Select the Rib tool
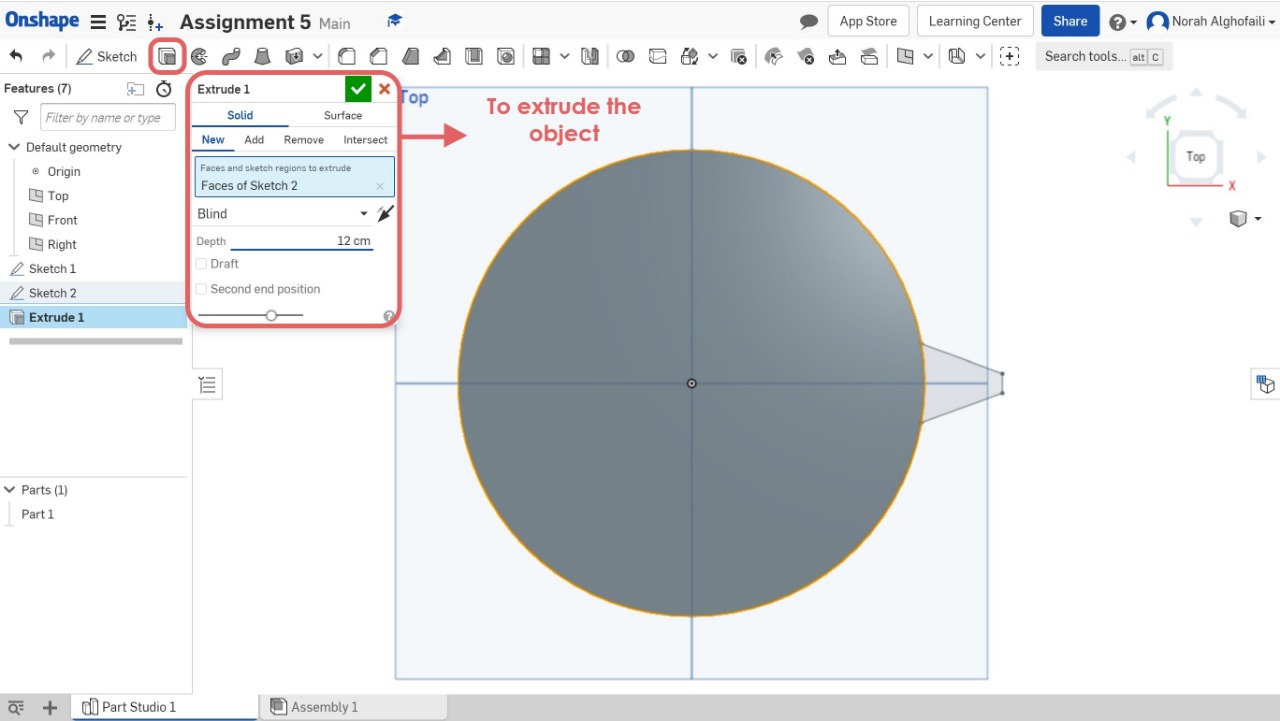Viewport: 1280px width, 721px height. (442, 56)
